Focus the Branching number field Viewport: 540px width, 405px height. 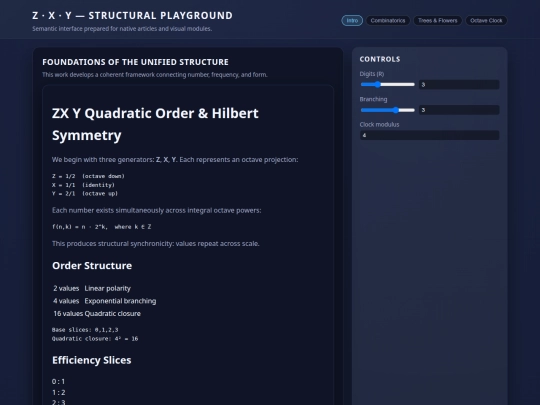[459, 110]
